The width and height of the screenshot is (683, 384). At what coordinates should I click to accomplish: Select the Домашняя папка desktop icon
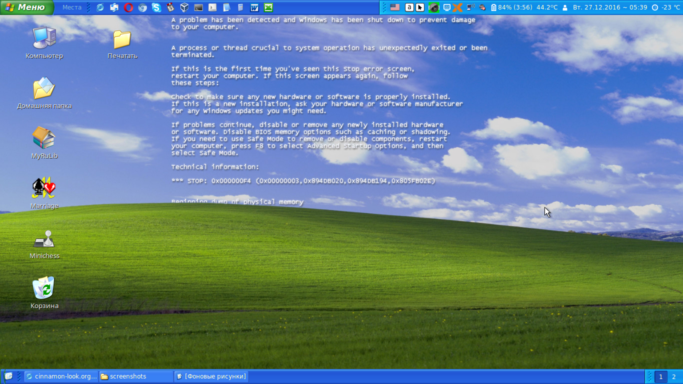tap(44, 93)
